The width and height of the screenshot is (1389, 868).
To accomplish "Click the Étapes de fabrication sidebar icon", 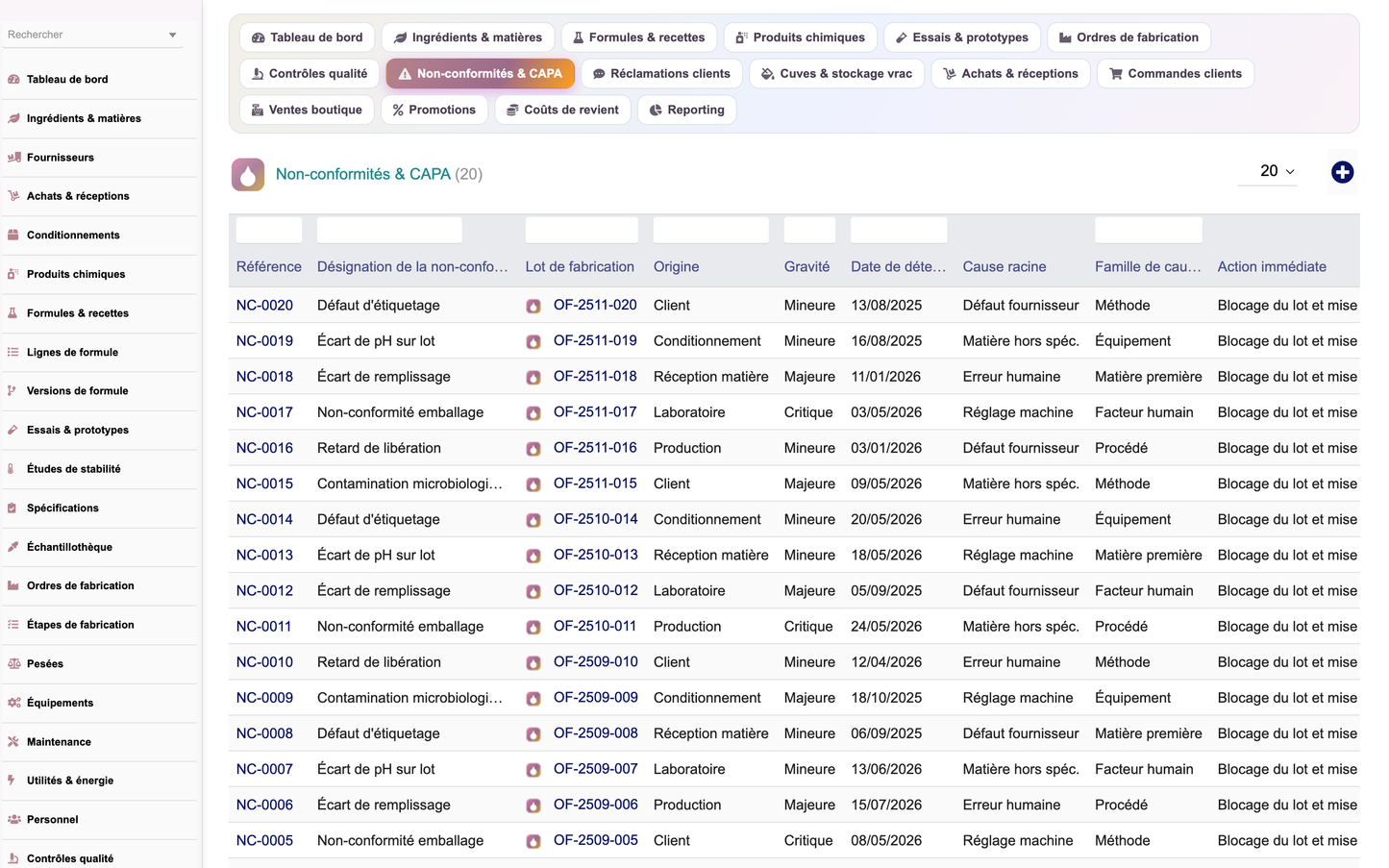I will click(13, 625).
